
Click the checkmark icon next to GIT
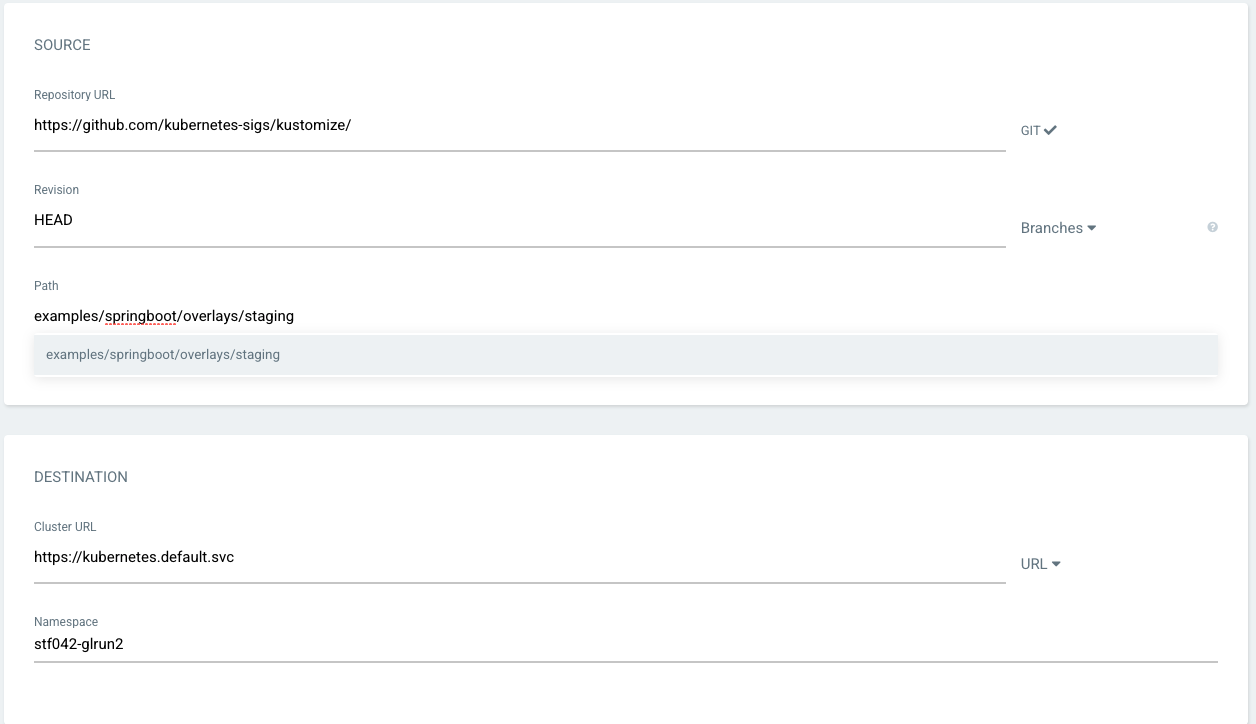click(x=1050, y=130)
